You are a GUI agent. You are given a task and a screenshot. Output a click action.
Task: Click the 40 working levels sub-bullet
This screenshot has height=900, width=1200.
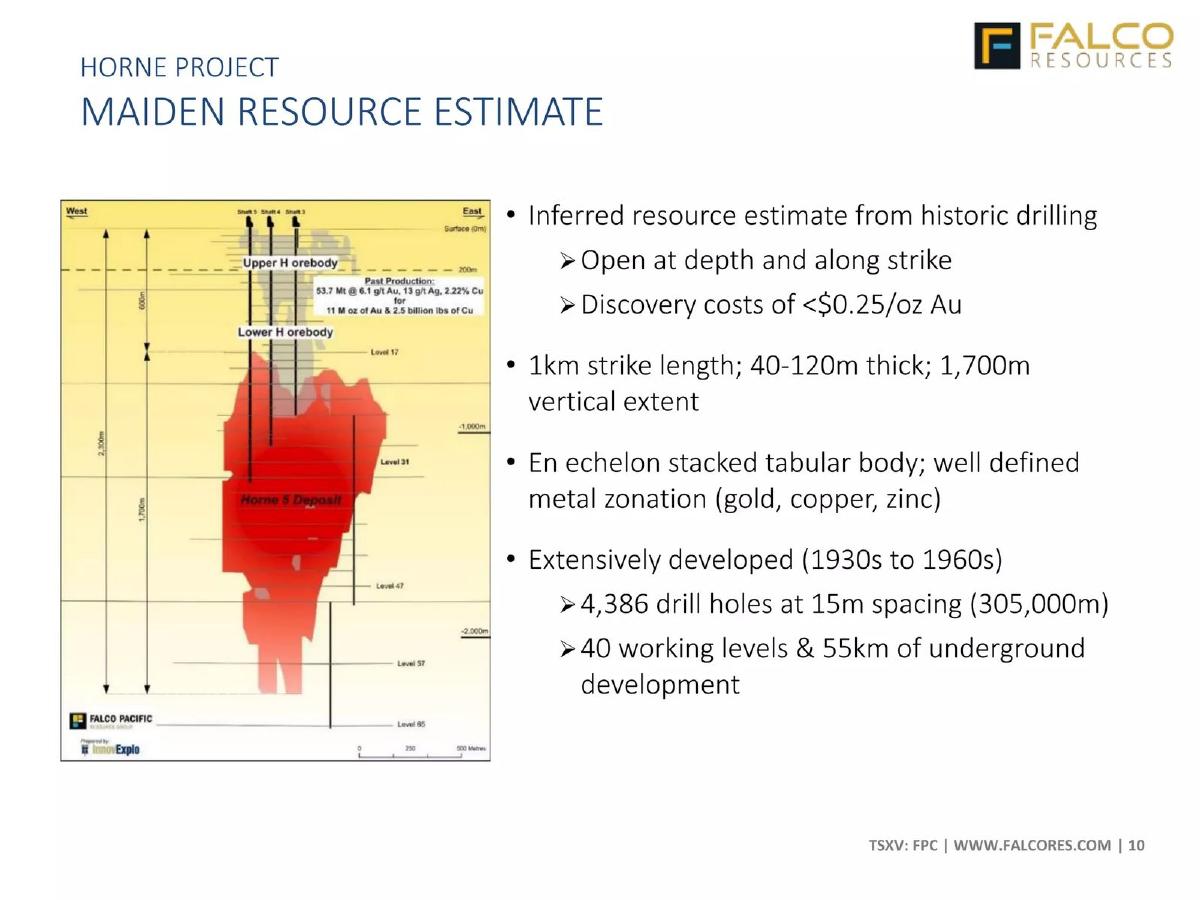click(x=832, y=667)
